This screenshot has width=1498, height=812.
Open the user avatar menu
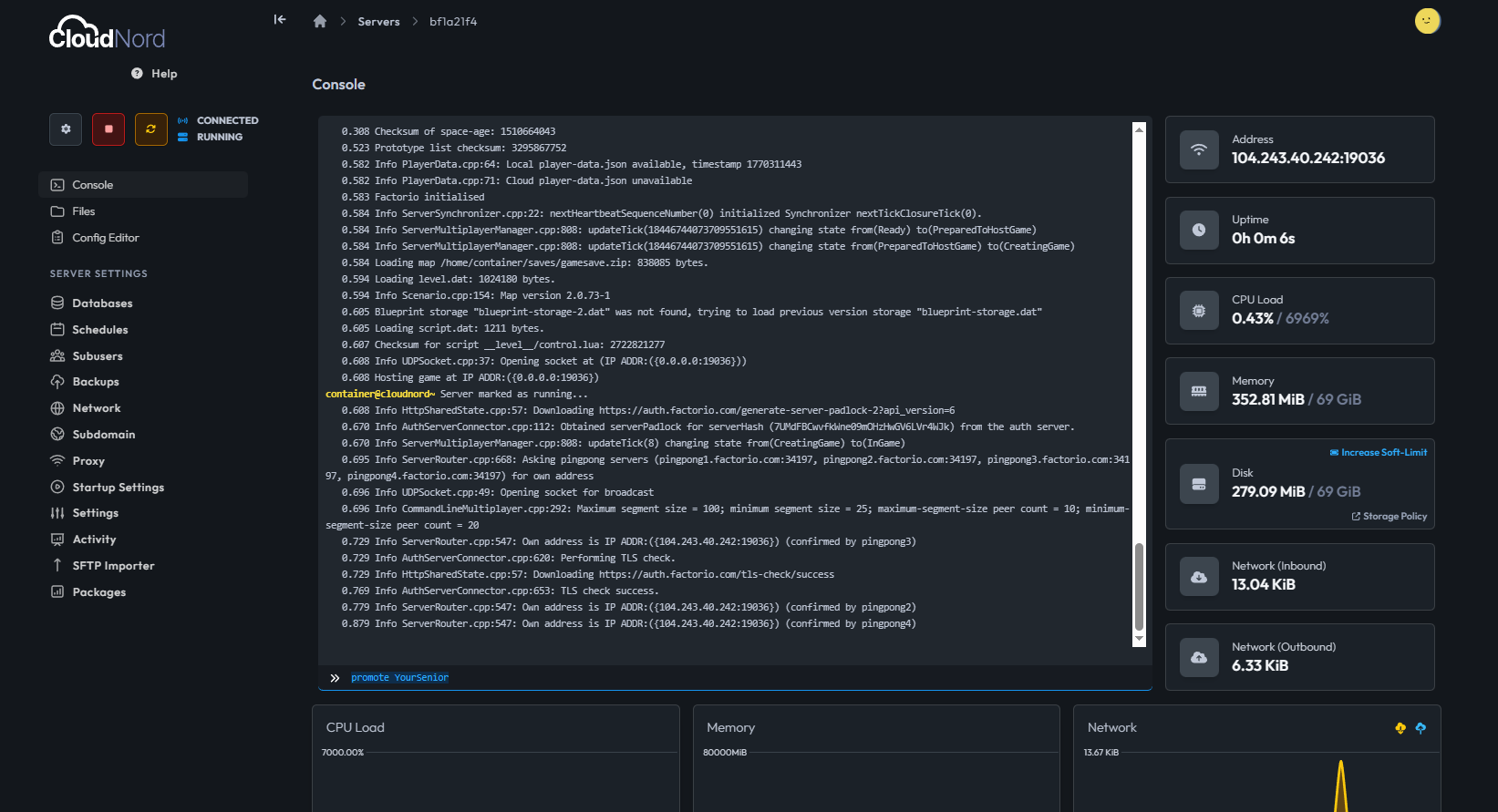pyautogui.click(x=1427, y=20)
